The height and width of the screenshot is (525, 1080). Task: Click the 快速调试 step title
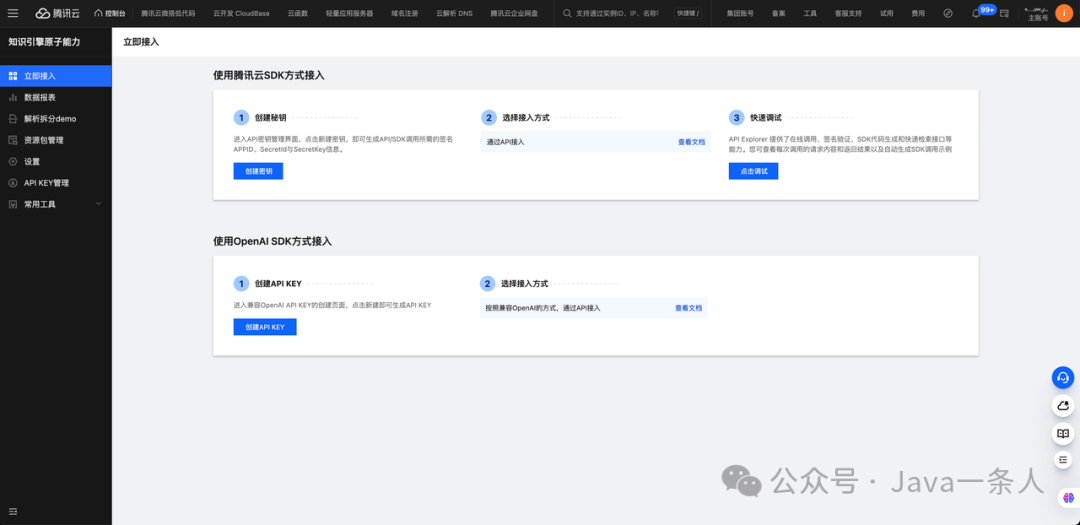[x=765, y=118]
